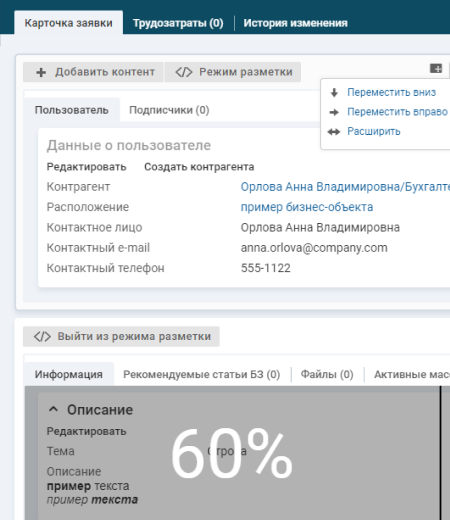Click Редактировать under Данные о пользователе

tap(86, 167)
